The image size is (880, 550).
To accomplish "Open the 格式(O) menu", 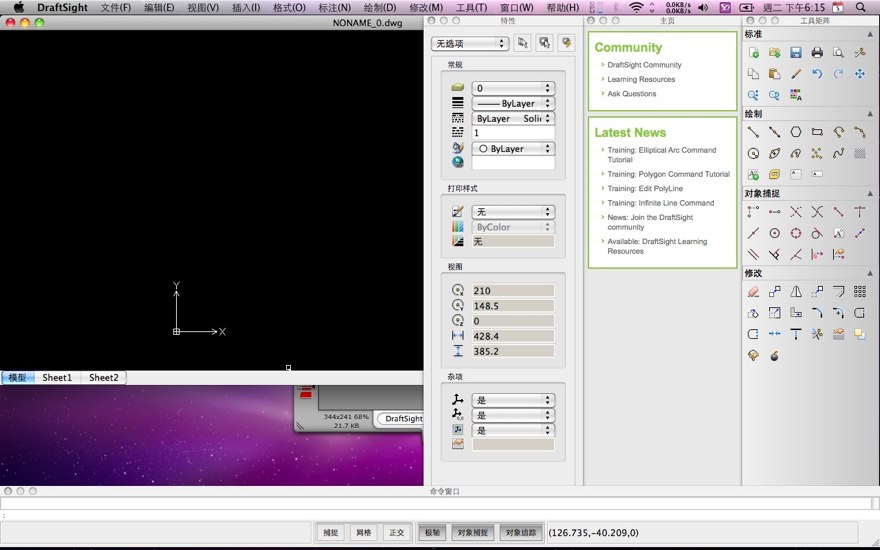I will coord(289,7).
